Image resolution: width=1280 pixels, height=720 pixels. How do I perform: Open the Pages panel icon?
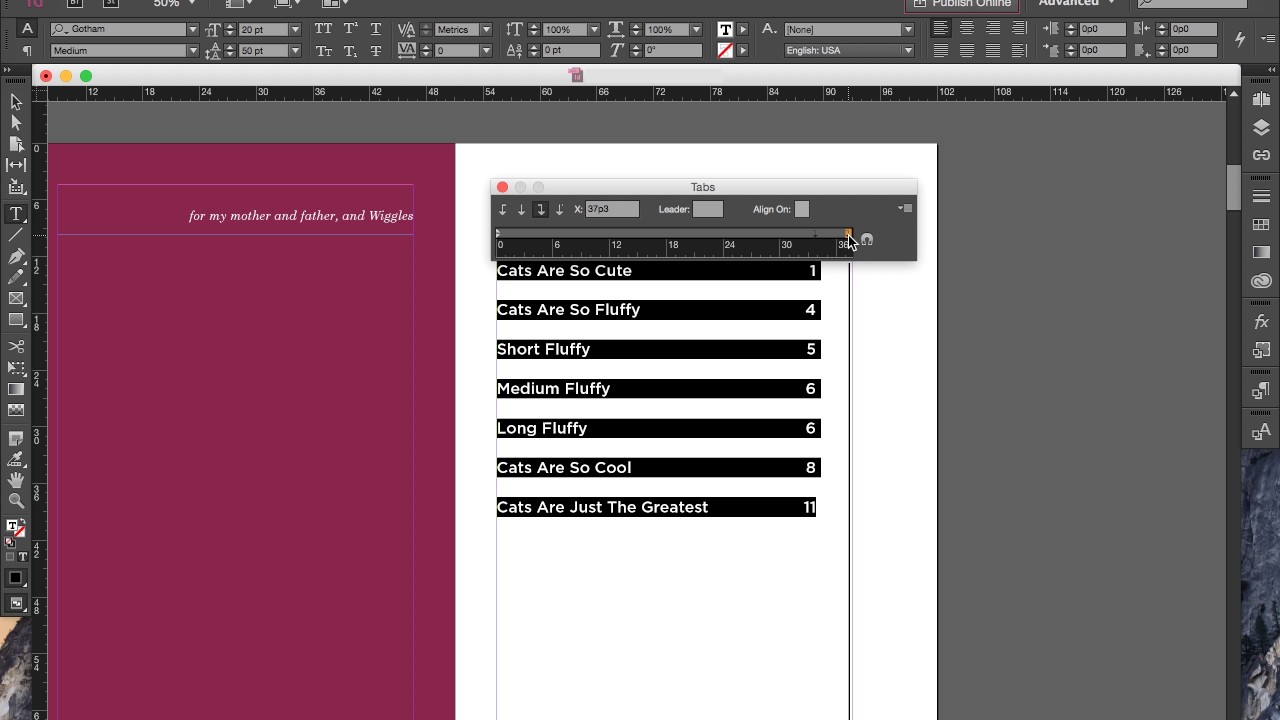[x=1261, y=99]
